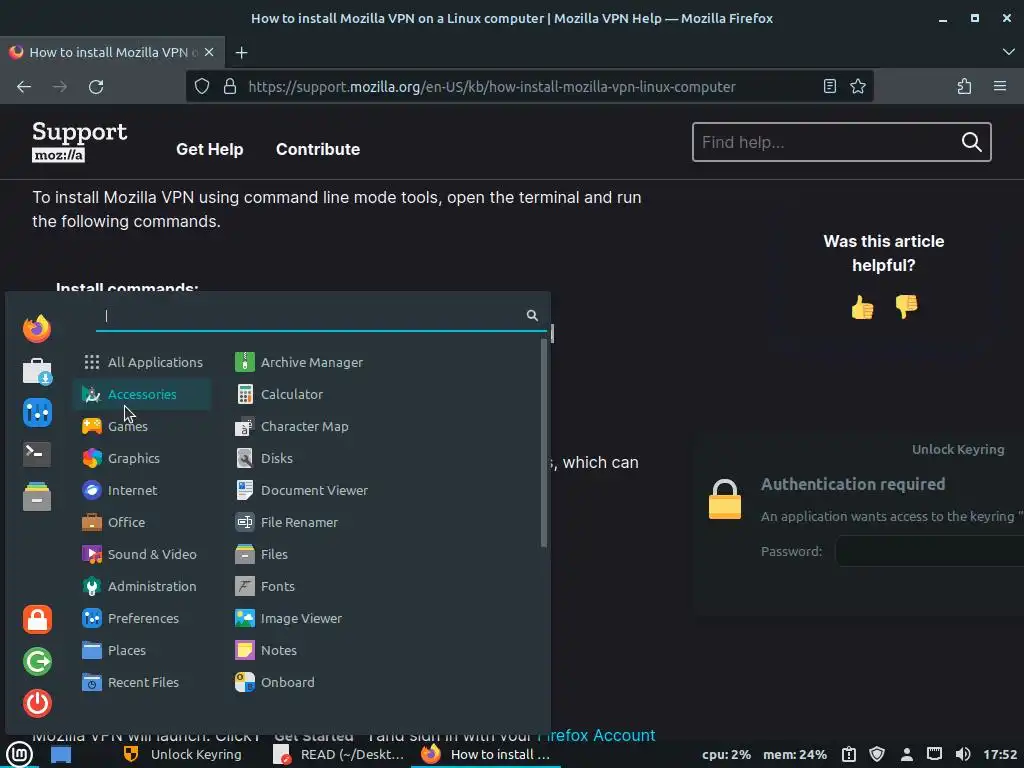The image size is (1024, 768).
Task: Click the shield update manager tray icon
Action: coord(877,754)
